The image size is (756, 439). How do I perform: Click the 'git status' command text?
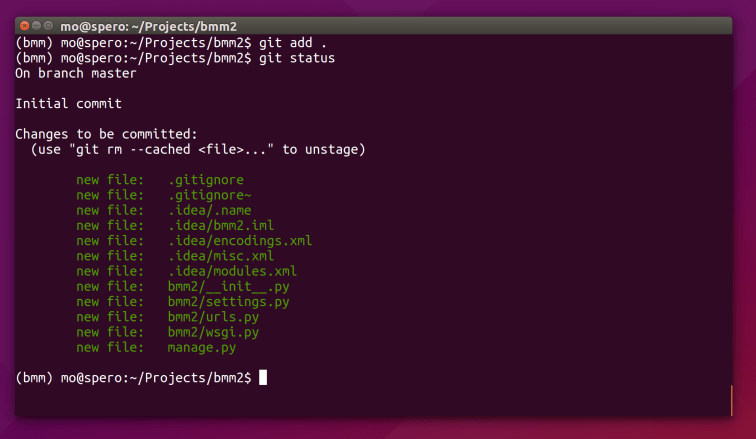point(298,59)
